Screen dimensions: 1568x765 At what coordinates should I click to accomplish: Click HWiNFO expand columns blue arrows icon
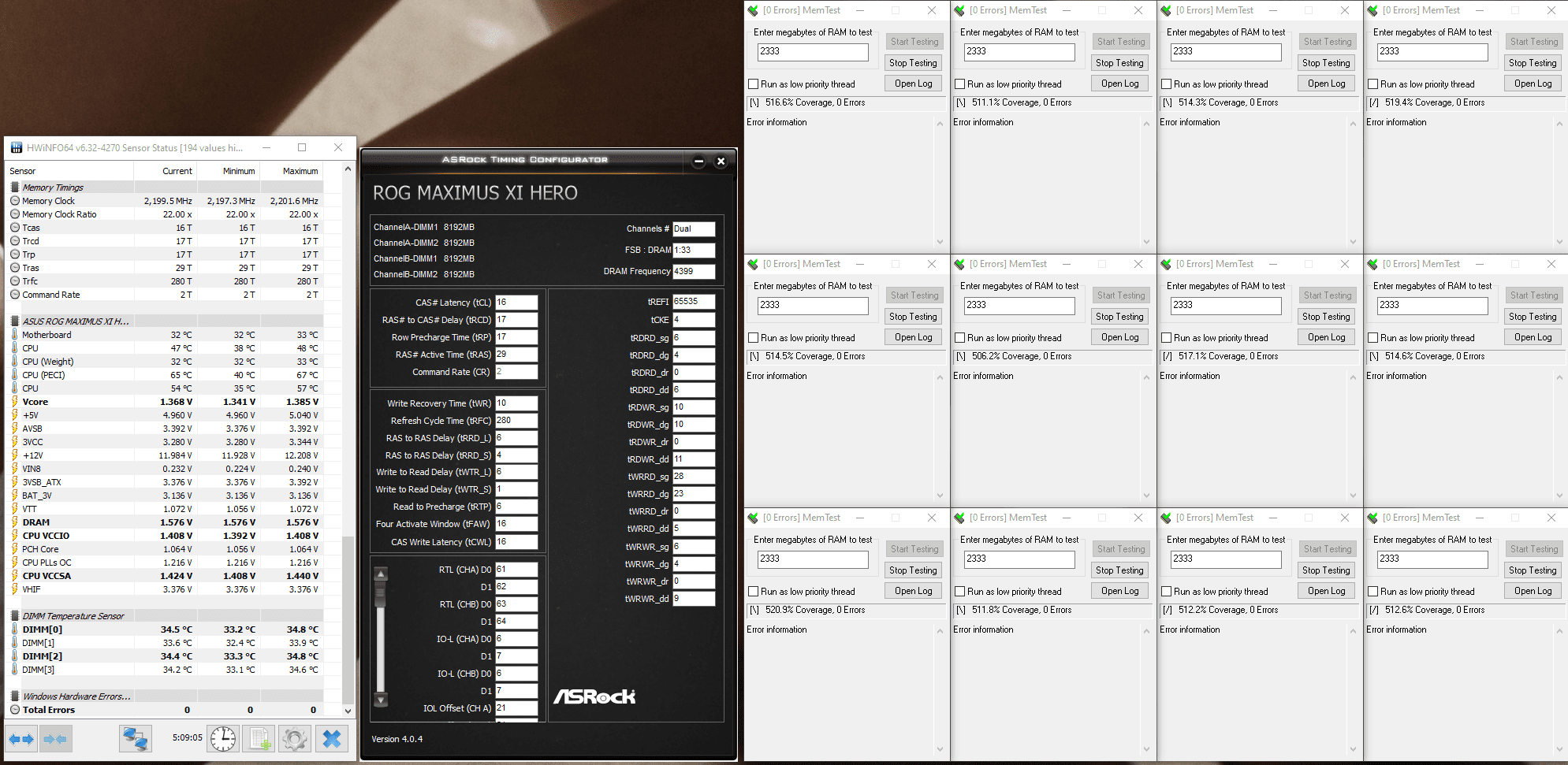22,739
